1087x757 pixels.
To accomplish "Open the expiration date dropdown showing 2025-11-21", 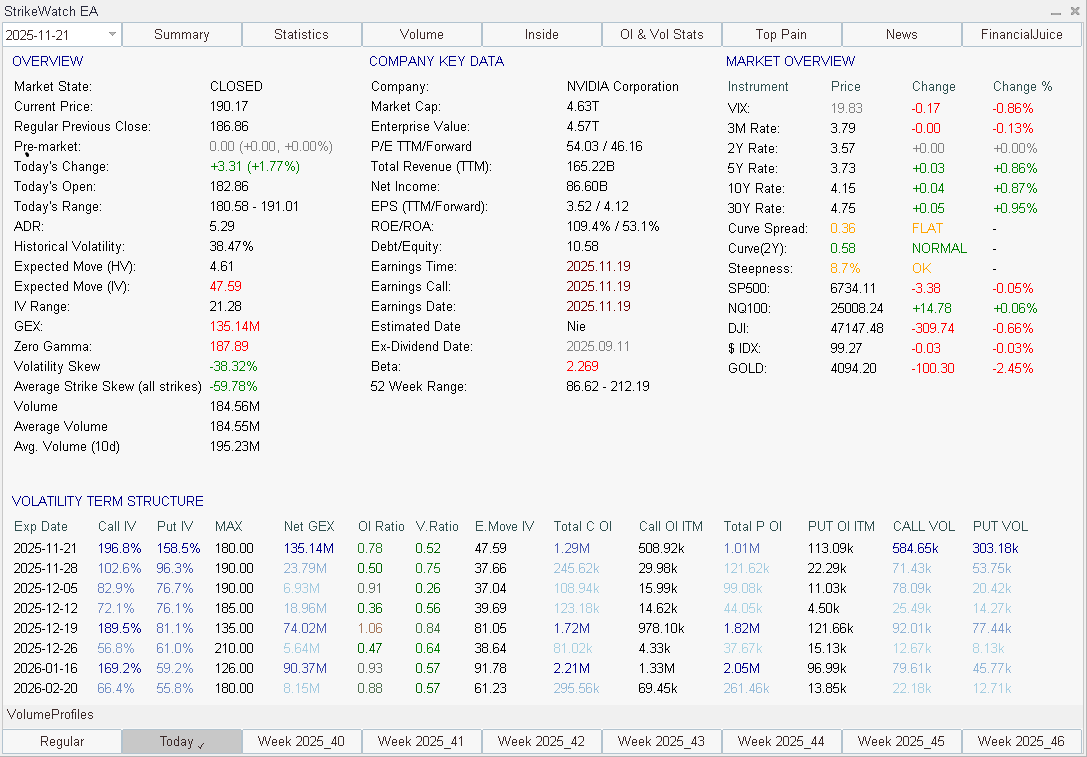I will (60, 33).
